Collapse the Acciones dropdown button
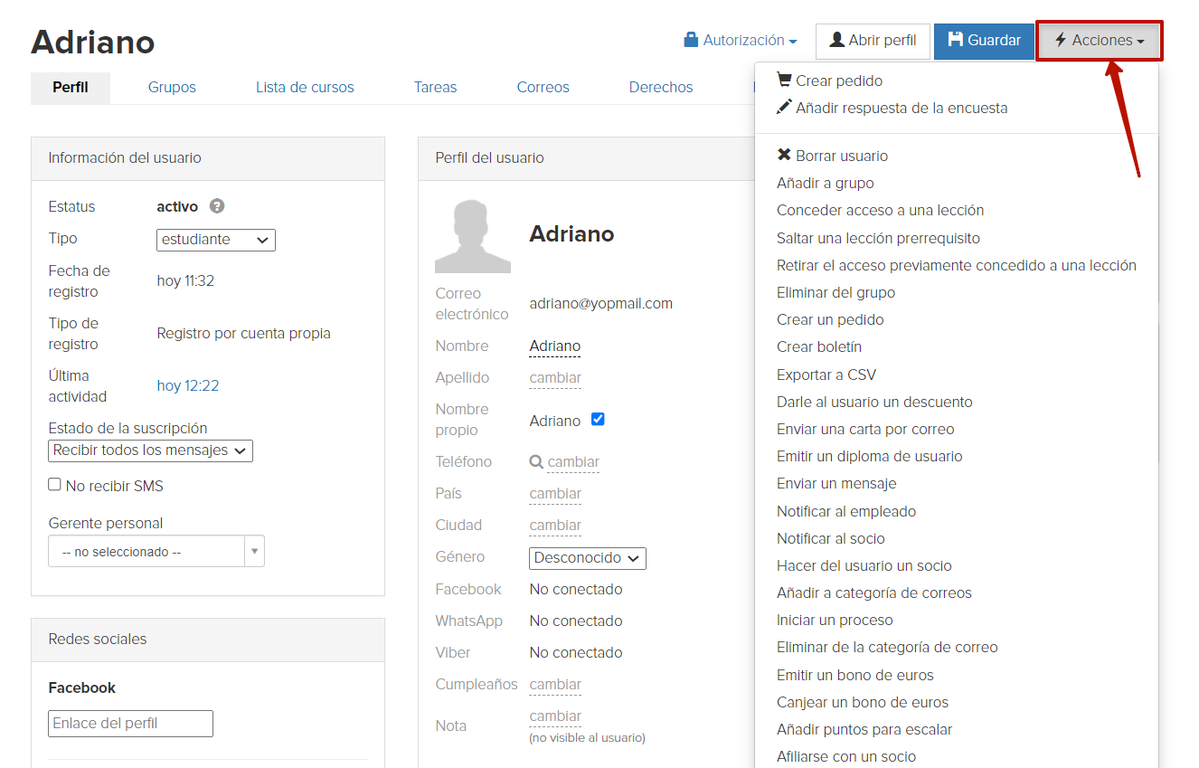Image resolution: width=1199 pixels, height=768 pixels. coord(1100,41)
